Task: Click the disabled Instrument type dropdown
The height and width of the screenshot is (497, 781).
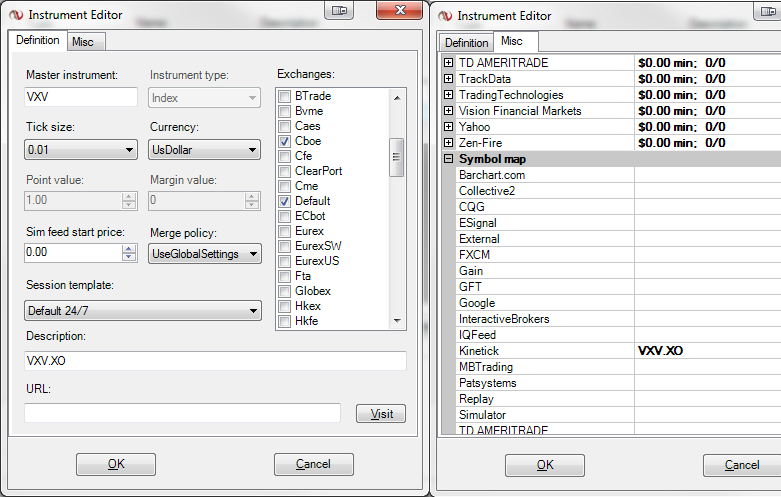Action: click(x=204, y=98)
